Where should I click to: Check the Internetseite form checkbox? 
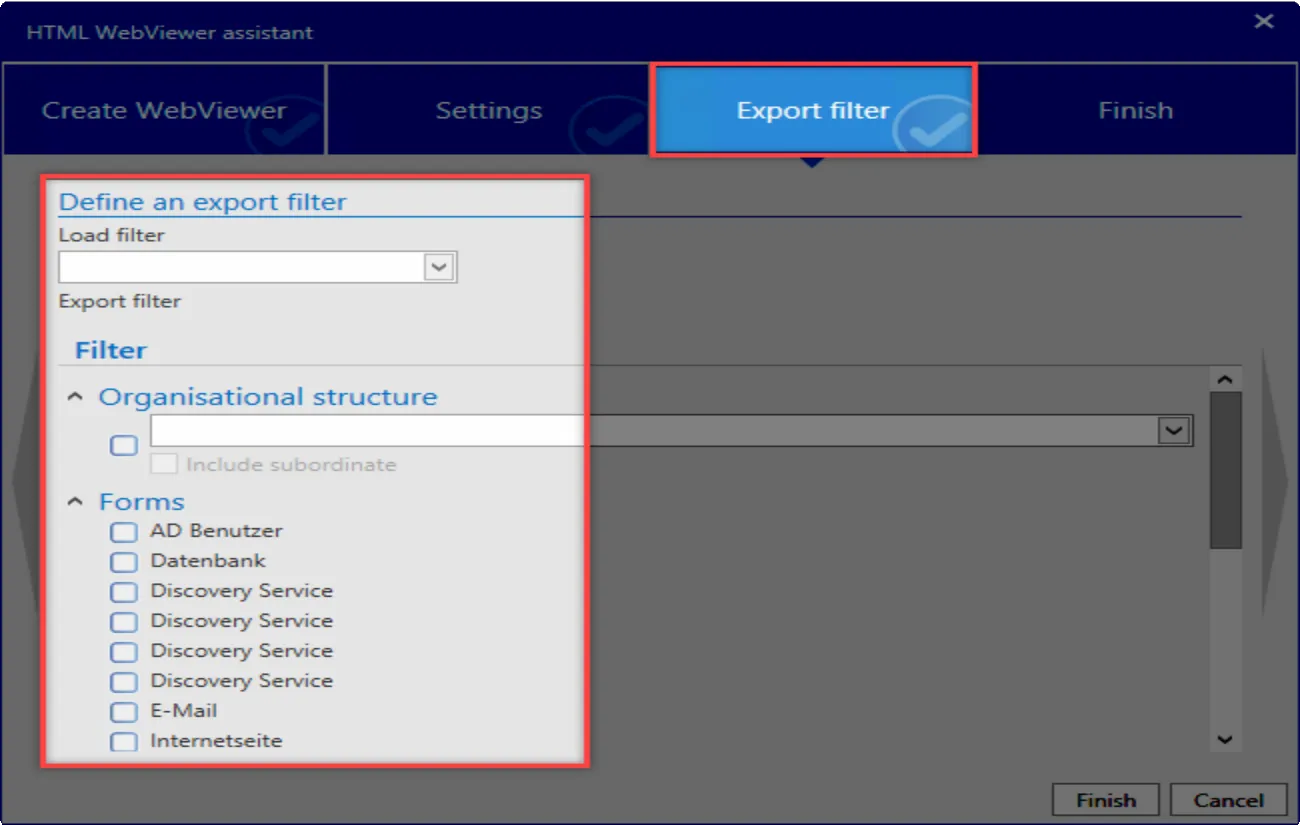[x=123, y=742]
